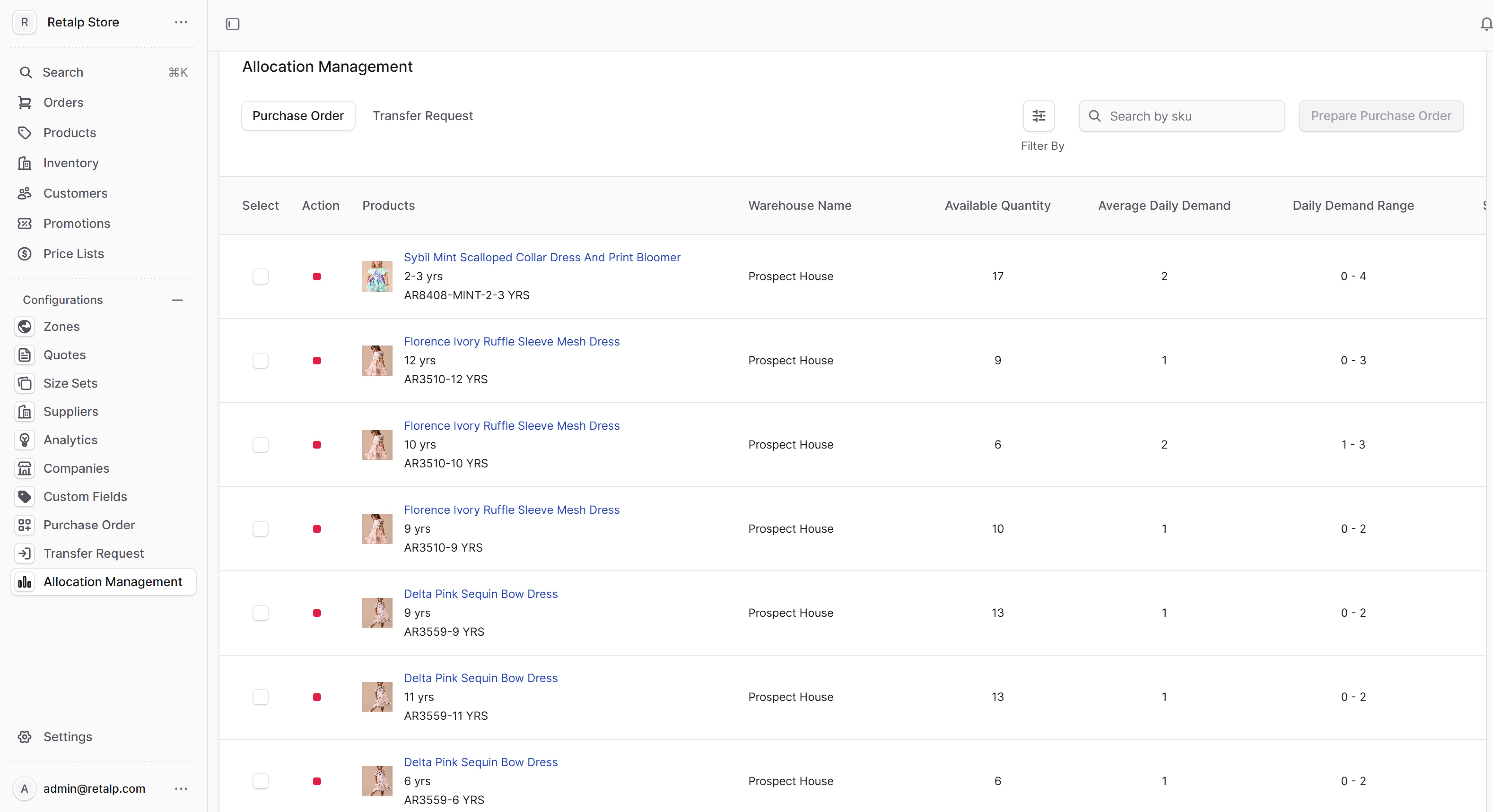1493x812 pixels.
Task: Click the Custom Fields tag icon
Action: click(24, 497)
